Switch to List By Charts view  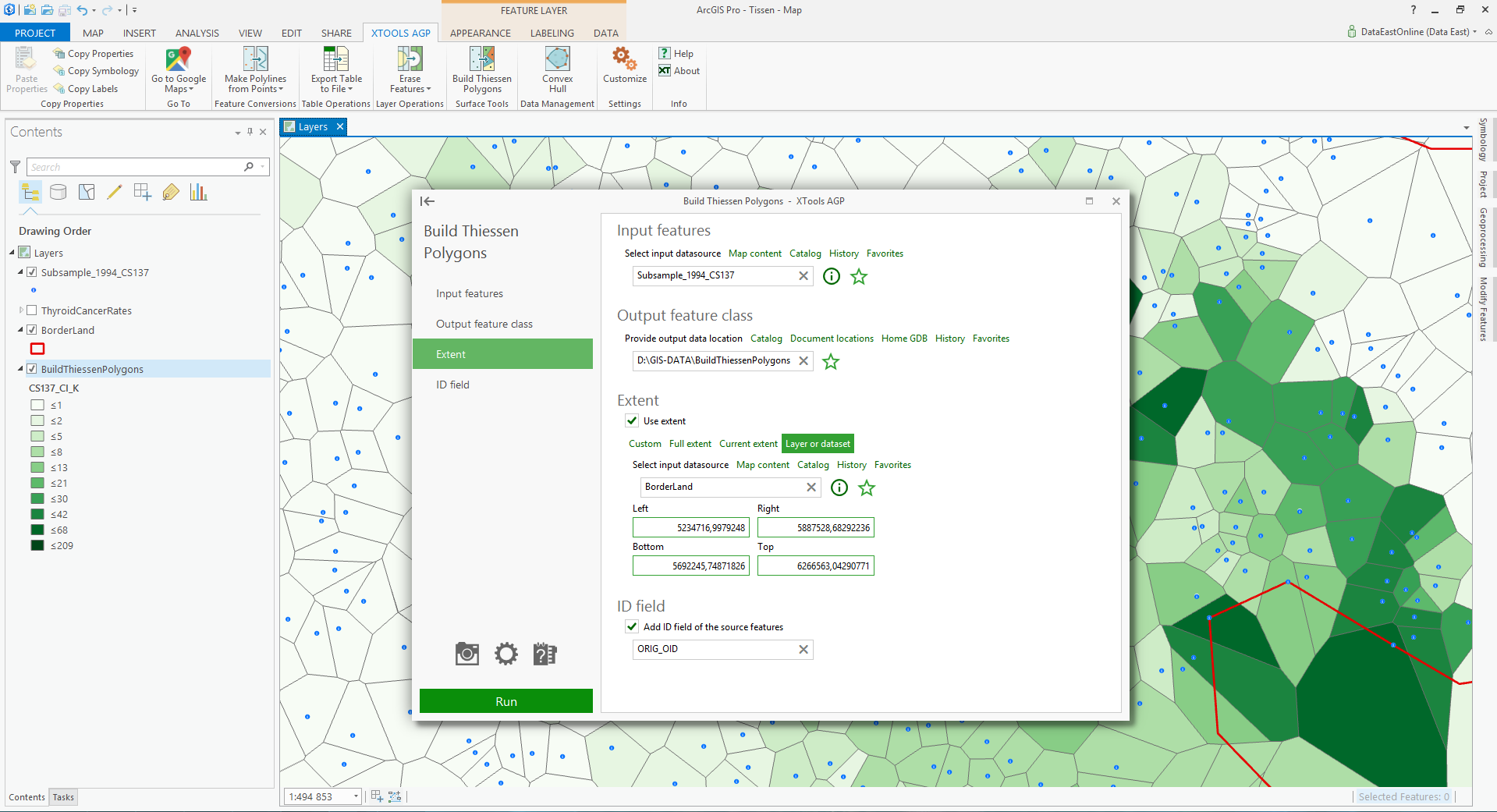(199, 192)
